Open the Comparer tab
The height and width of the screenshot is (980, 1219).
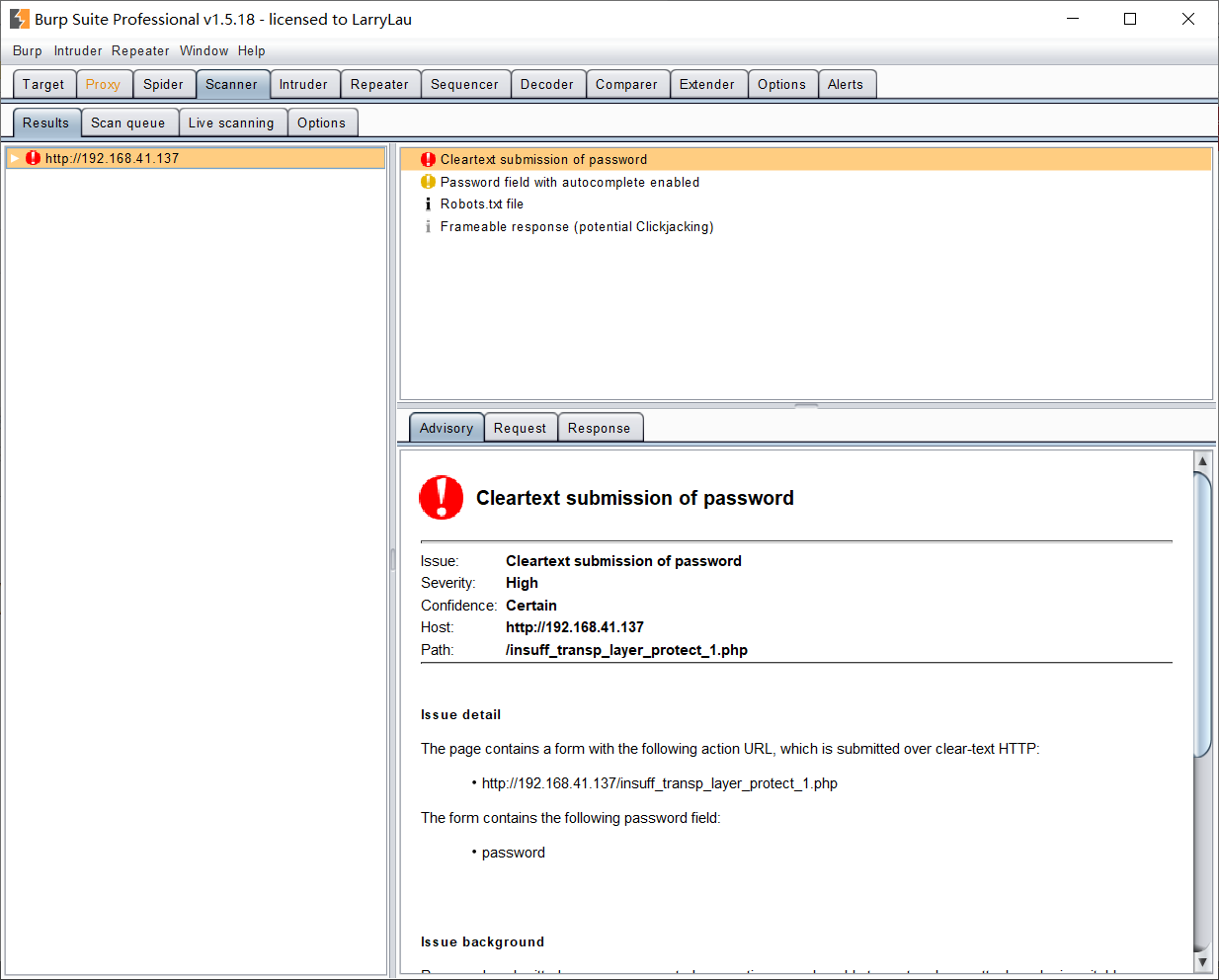(x=627, y=84)
